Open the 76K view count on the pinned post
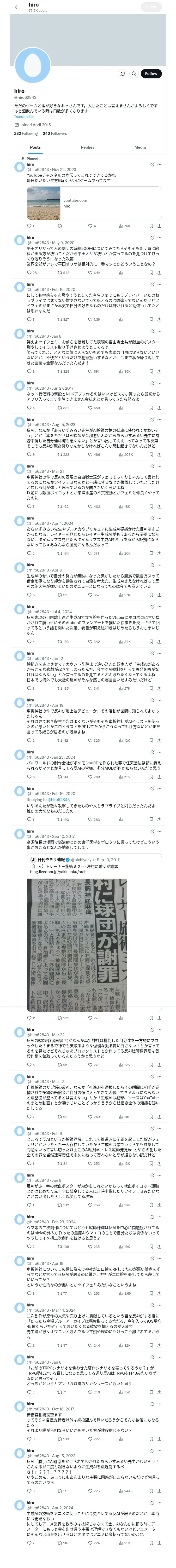The width and height of the screenshot is (176, 1568). point(125,226)
